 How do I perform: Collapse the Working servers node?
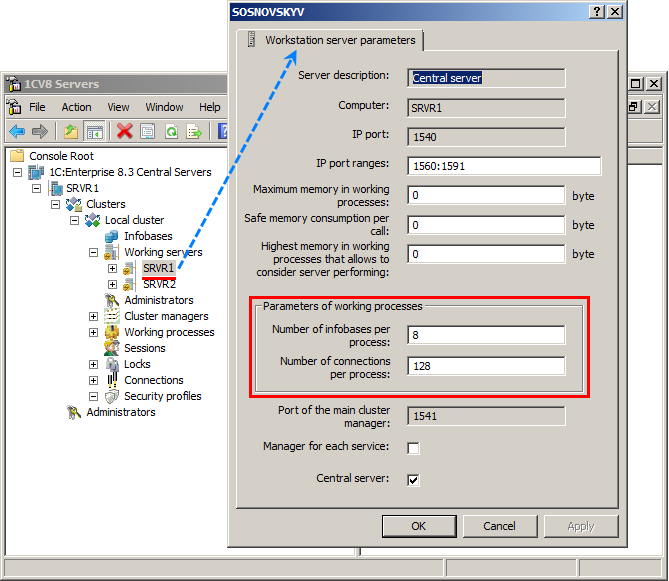[x=93, y=253]
